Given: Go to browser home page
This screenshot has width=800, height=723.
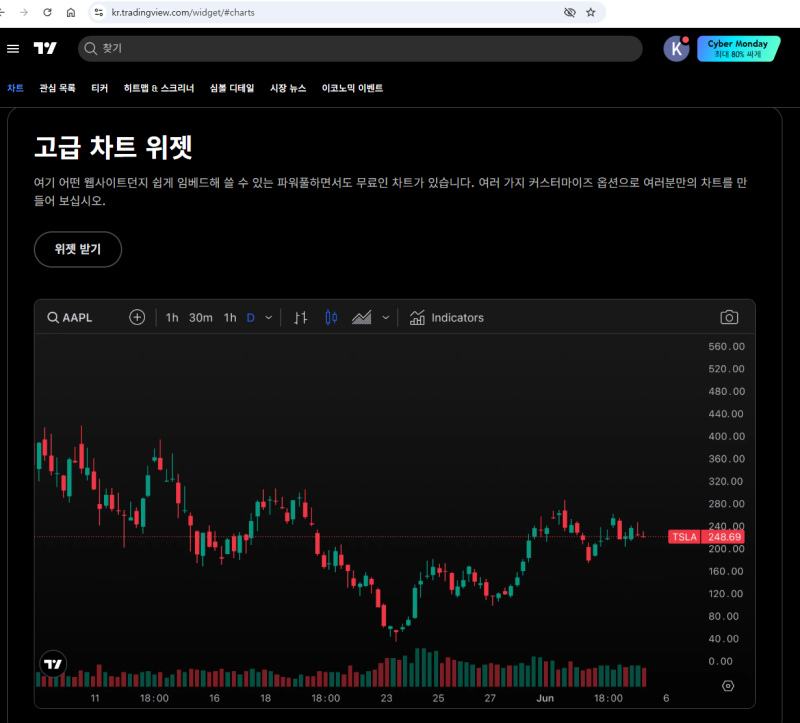Looking at the screenshot, I should 71,12.
